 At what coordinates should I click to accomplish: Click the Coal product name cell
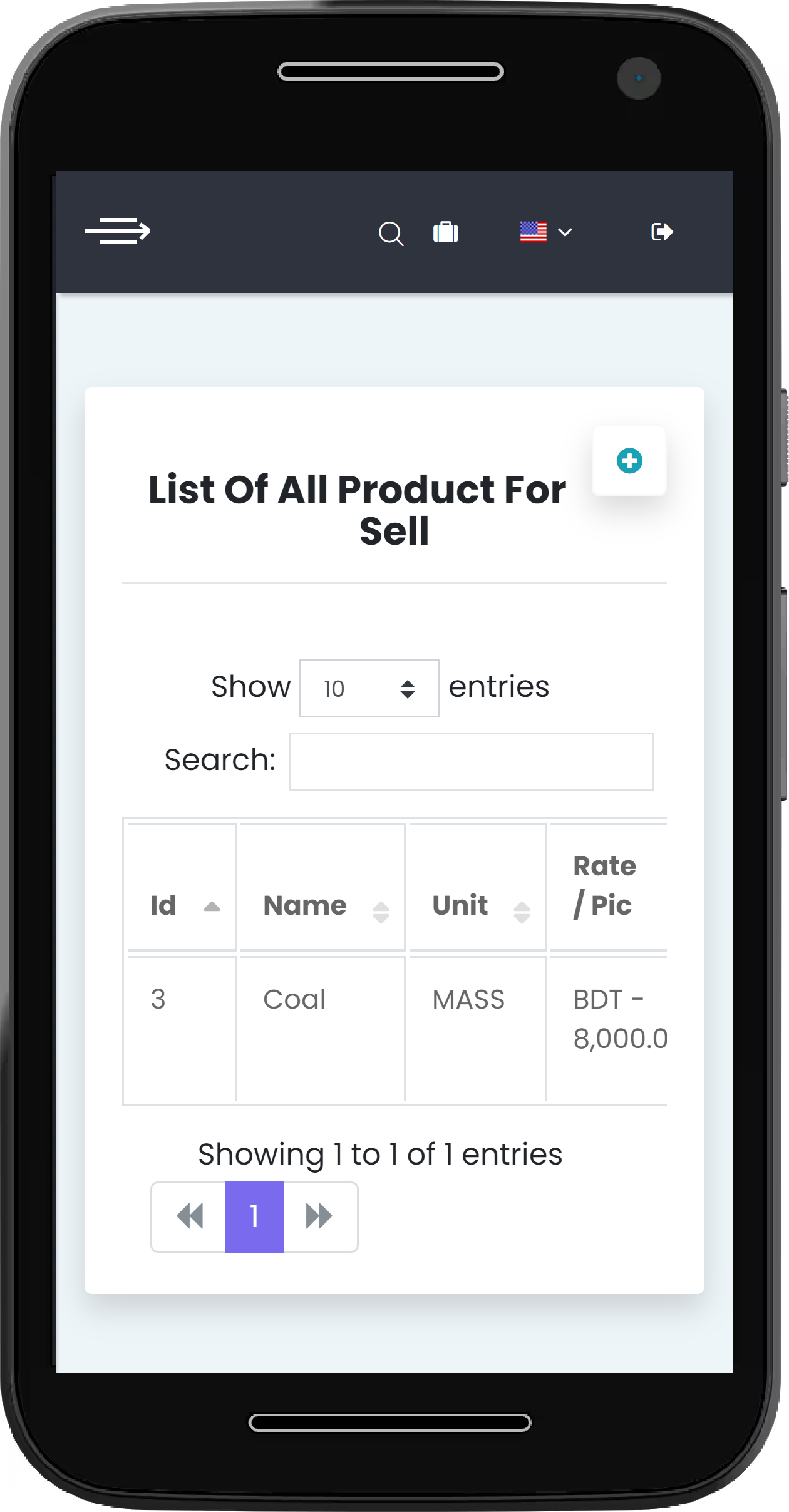[294, 1000]
